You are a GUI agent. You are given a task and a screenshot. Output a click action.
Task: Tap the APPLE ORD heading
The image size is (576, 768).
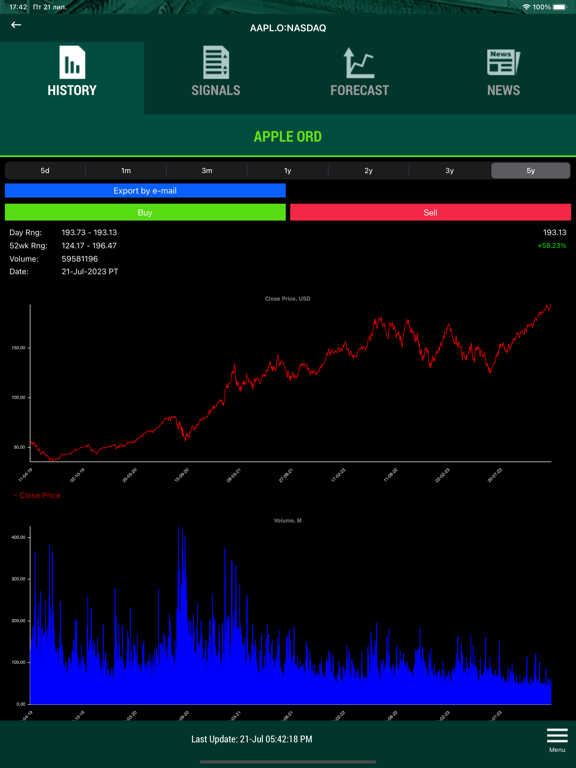coord(288,136)
